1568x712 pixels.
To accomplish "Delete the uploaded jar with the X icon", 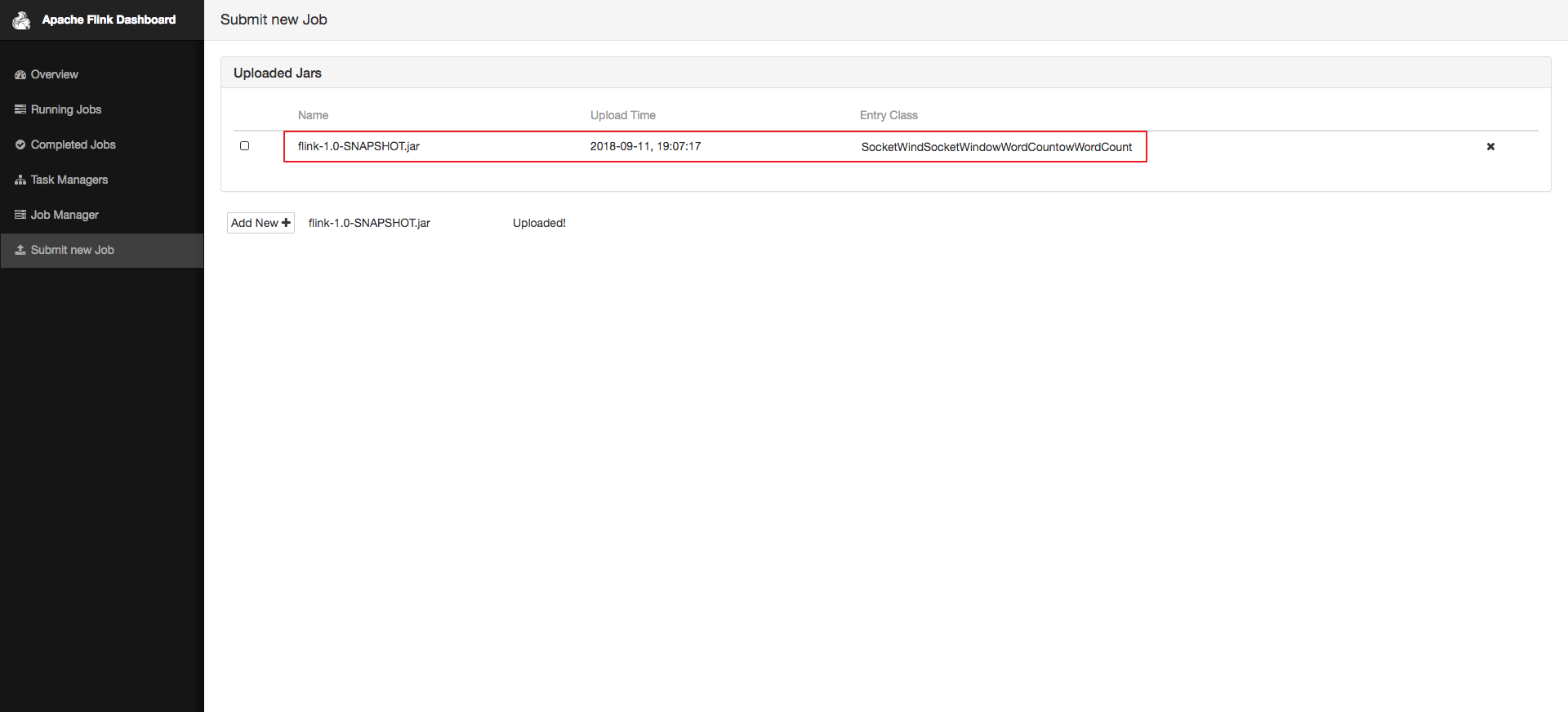I will (x=1490, y=147).
